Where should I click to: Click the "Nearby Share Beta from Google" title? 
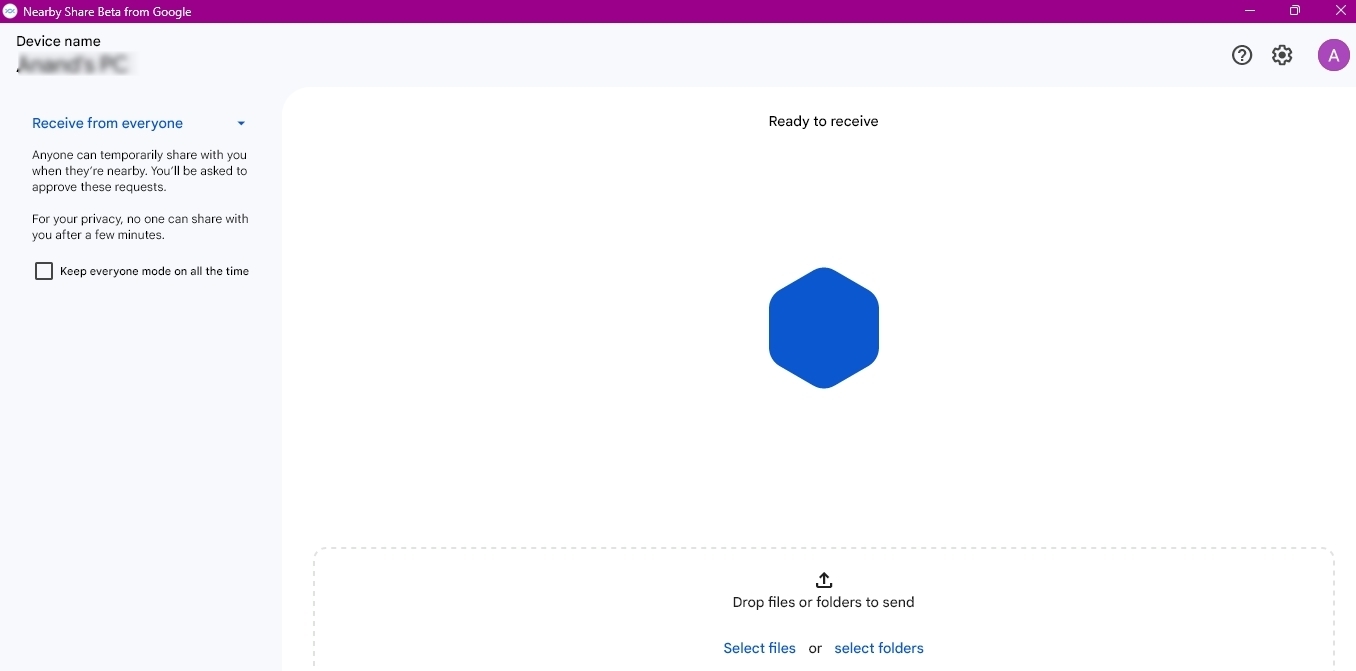pyautogui.click(x=107, y=12)
